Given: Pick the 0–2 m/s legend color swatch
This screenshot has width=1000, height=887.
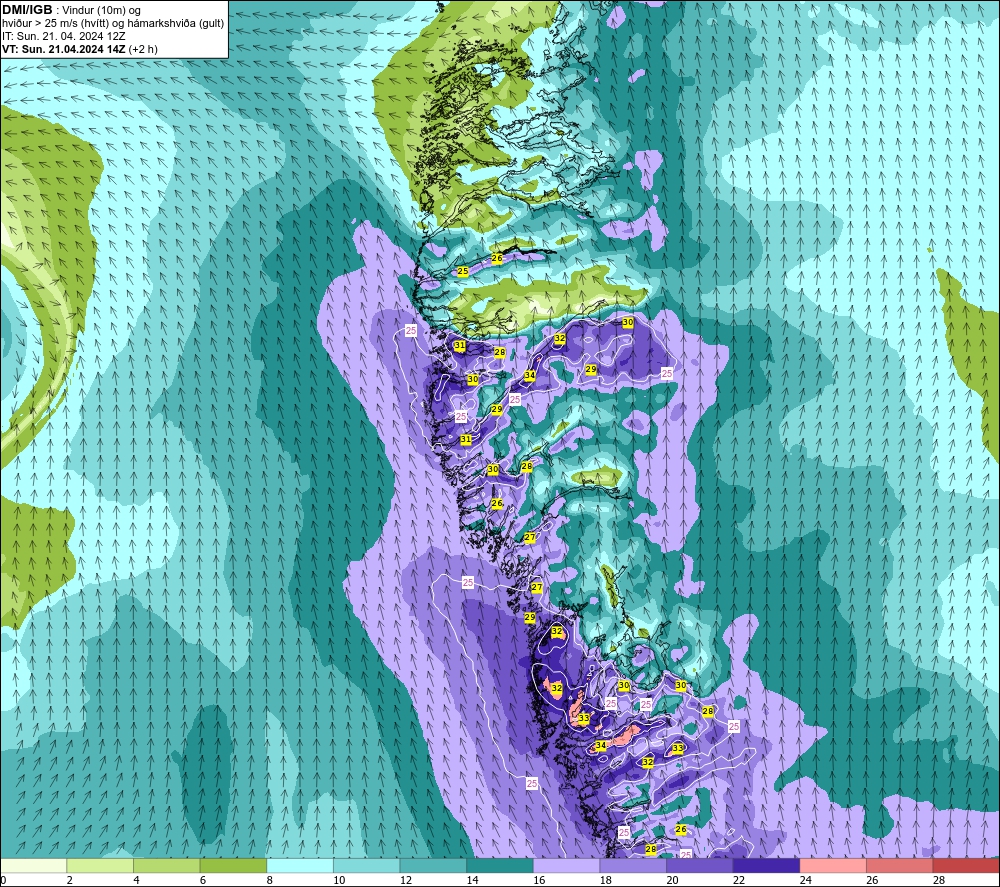Looking at the screenshot, I should [33, 865].
